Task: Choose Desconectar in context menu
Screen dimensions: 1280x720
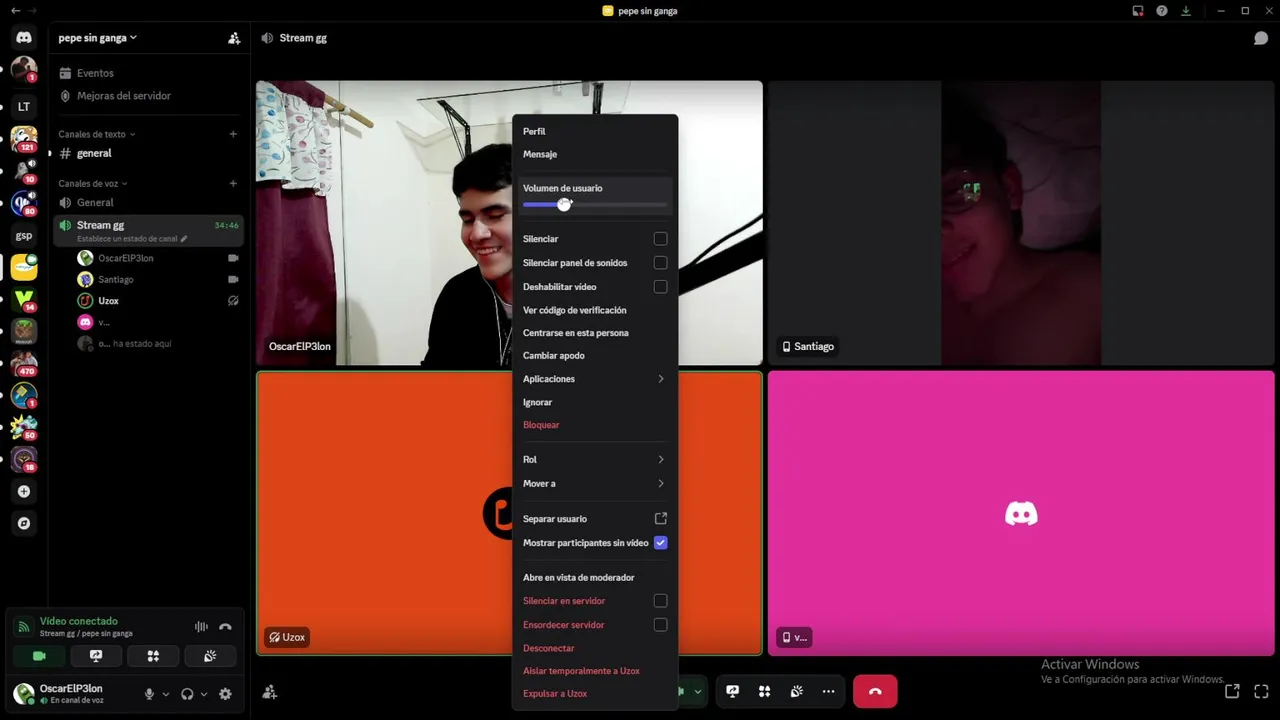Action: 594,648
